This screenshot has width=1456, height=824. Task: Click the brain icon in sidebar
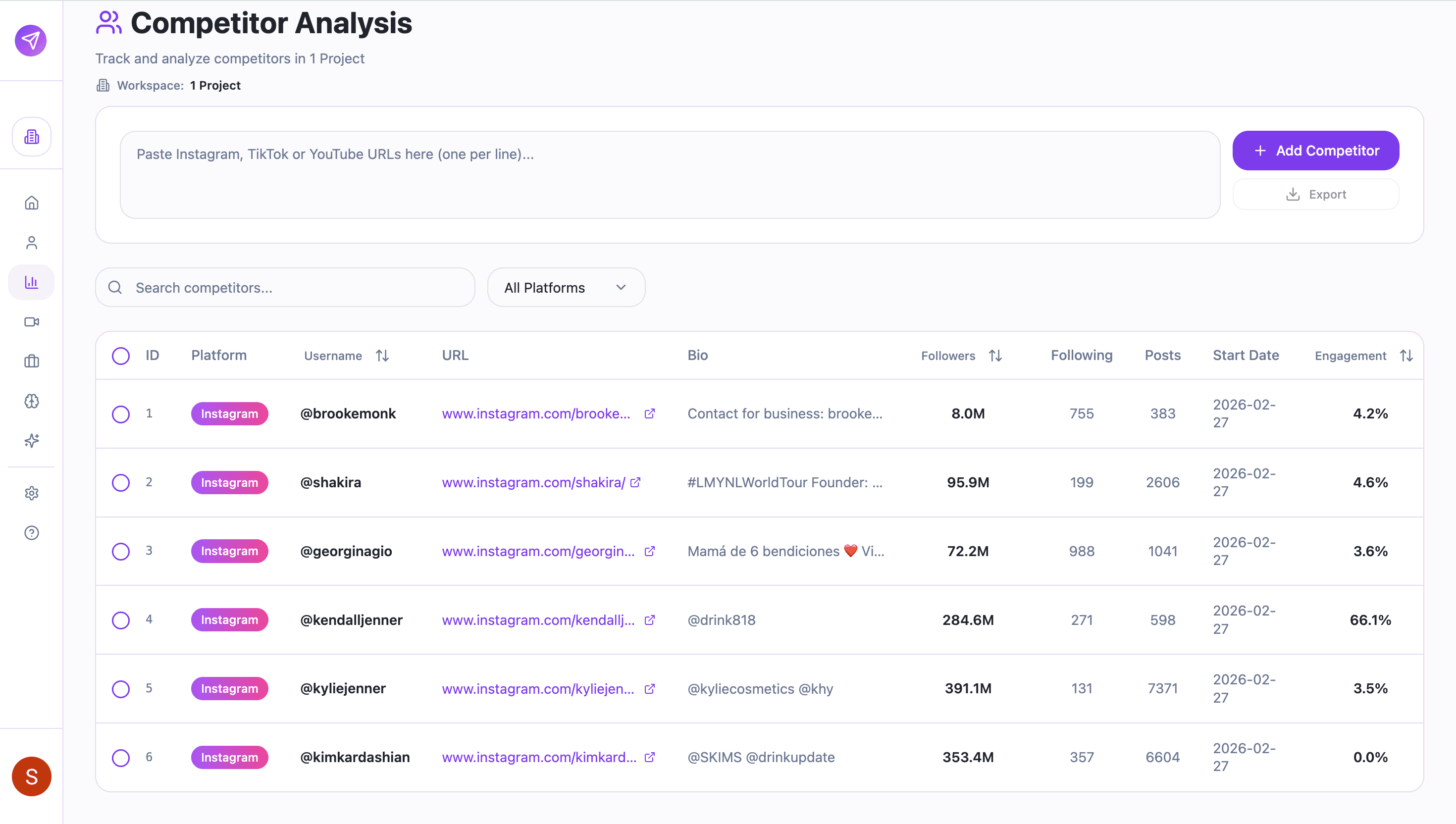pyautogui.click(x=32, y=401)
